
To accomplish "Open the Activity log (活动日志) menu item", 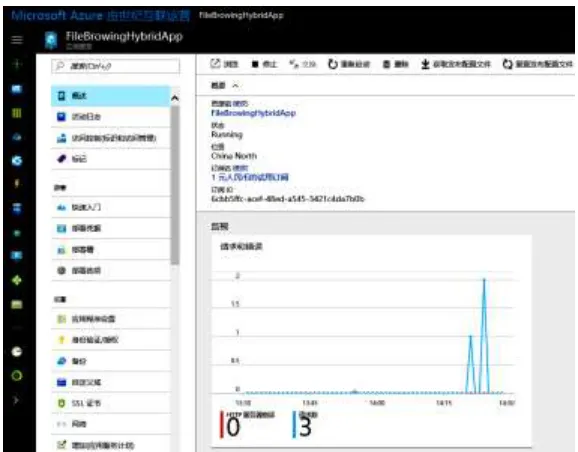I will pos(111,117).
